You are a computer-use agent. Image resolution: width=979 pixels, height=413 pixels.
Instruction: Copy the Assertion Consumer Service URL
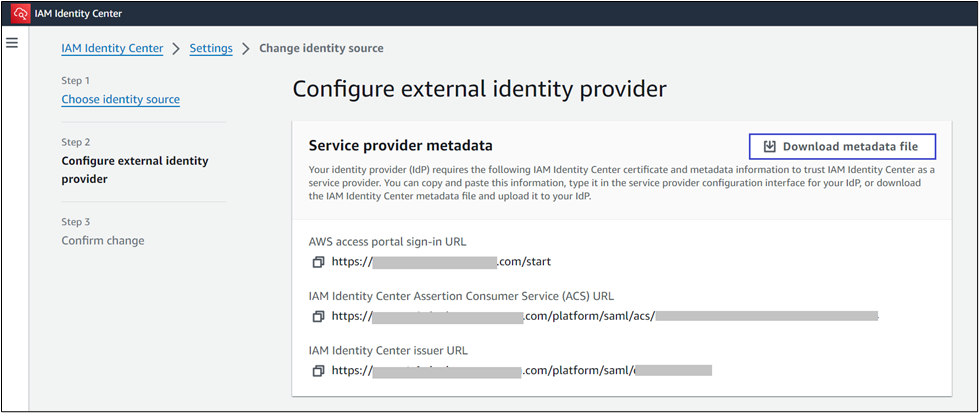pos(318,316)
